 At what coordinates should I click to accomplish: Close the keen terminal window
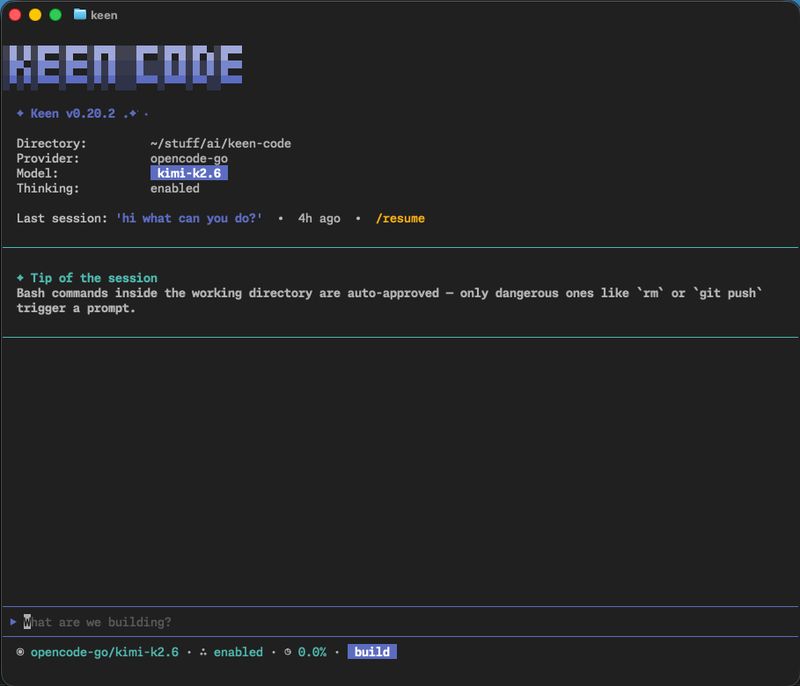coord(15,15)
